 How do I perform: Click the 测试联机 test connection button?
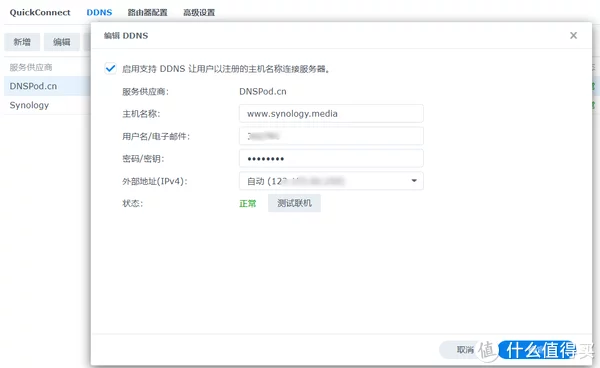point(294,203)
